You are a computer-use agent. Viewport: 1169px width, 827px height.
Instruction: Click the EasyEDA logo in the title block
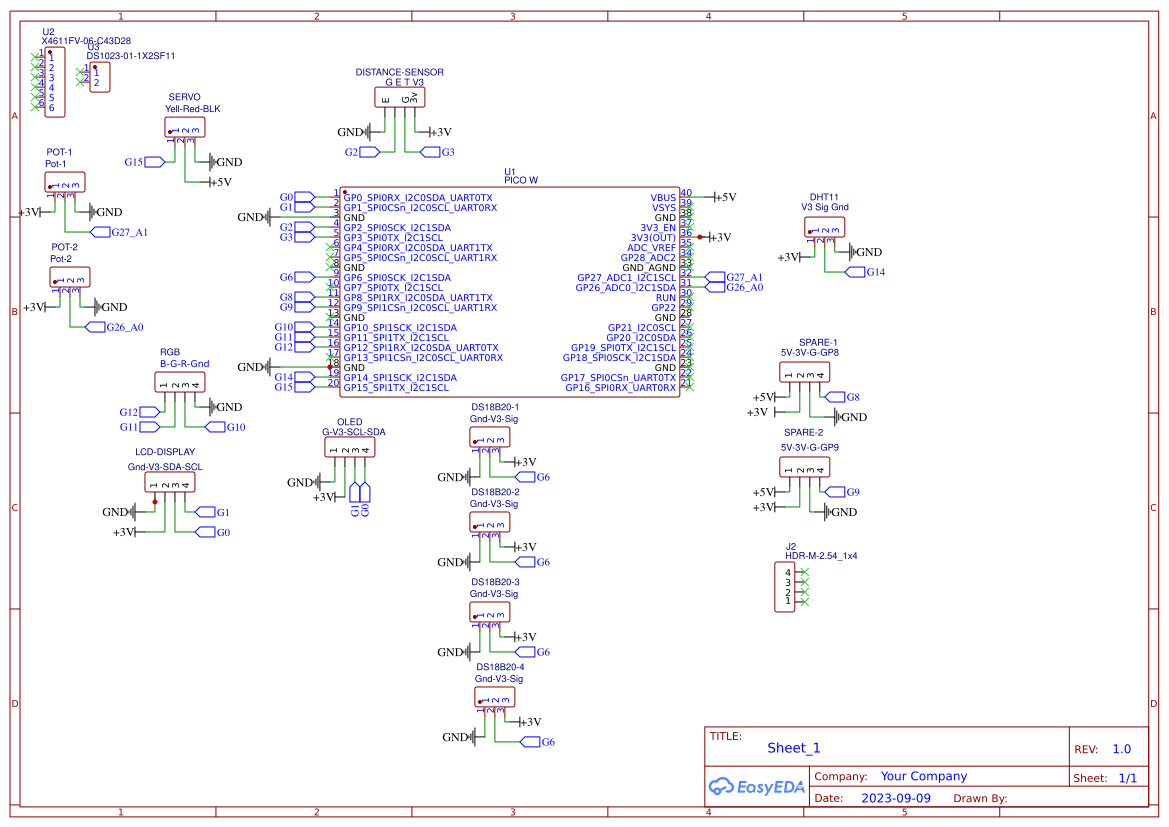pyautogui.click(x=756, y=786)
